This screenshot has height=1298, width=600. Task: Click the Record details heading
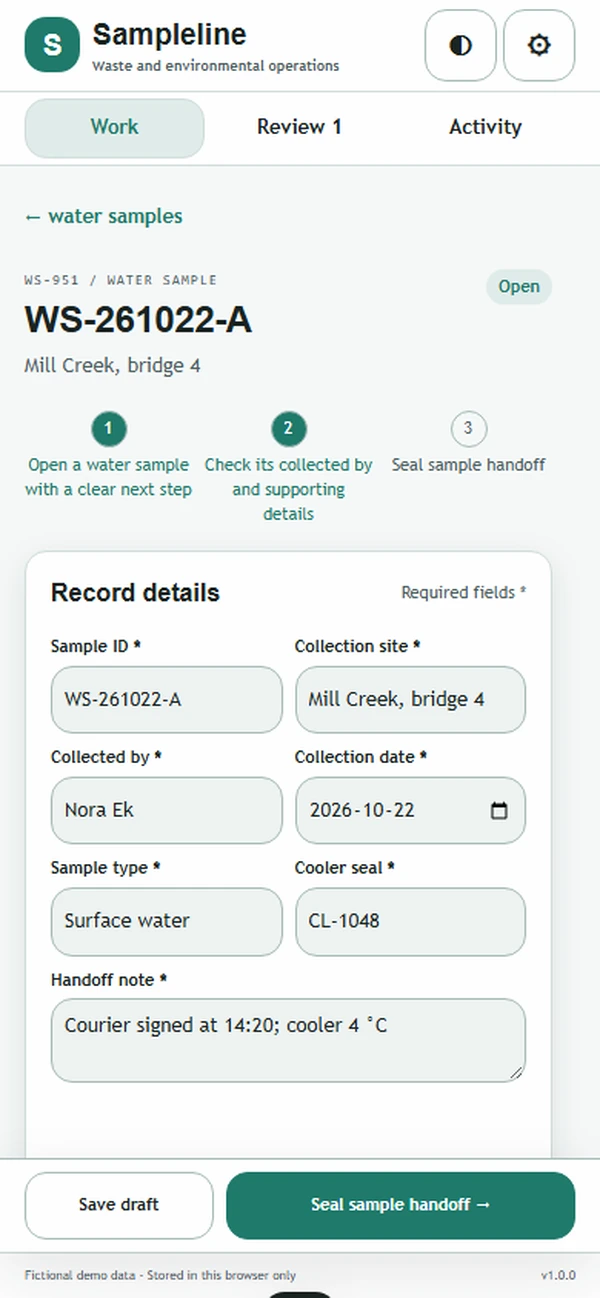(x=135, y=592)
